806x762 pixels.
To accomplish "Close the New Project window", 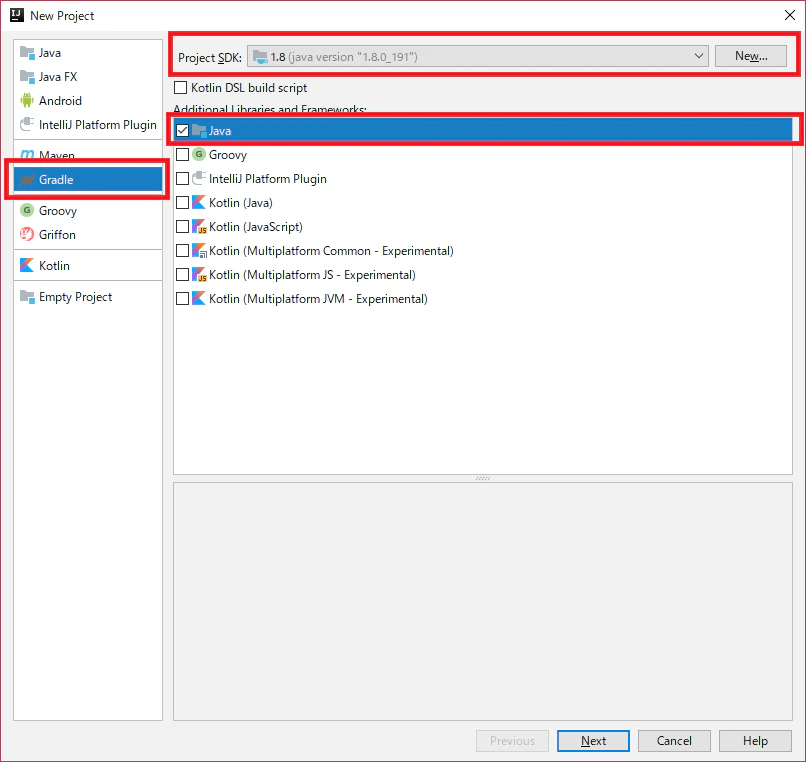I will [x=790, y=15].
